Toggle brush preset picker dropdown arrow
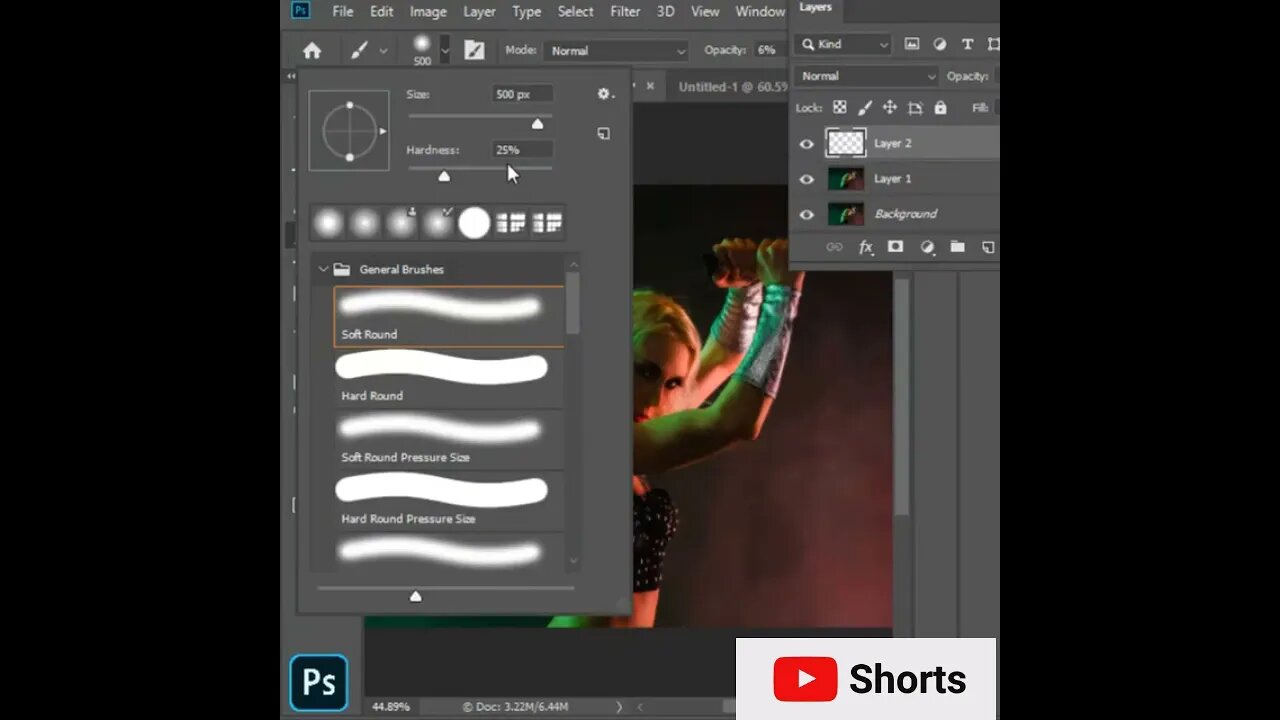 445,50
